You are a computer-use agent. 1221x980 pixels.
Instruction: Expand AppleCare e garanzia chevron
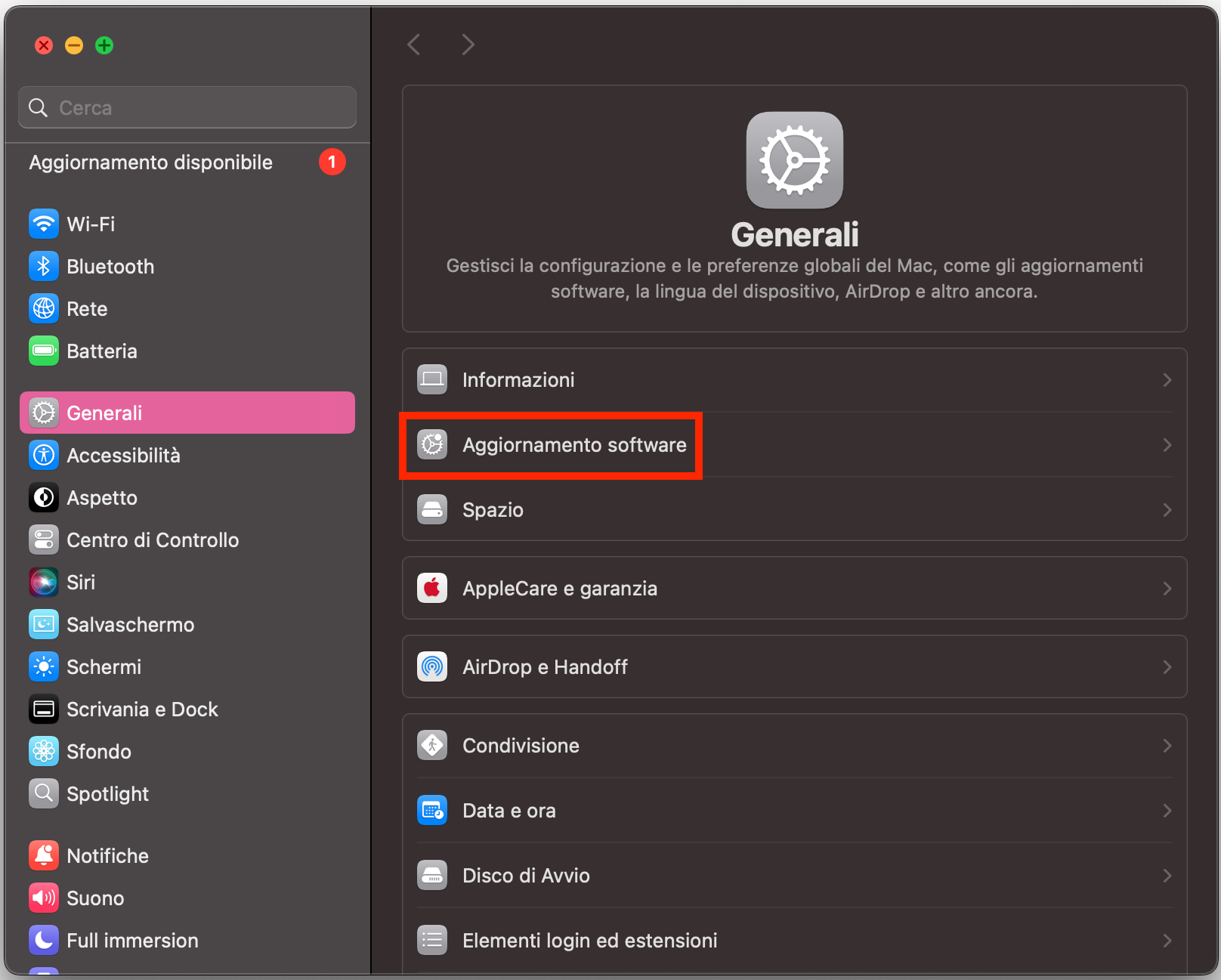tap(1167, 588)
